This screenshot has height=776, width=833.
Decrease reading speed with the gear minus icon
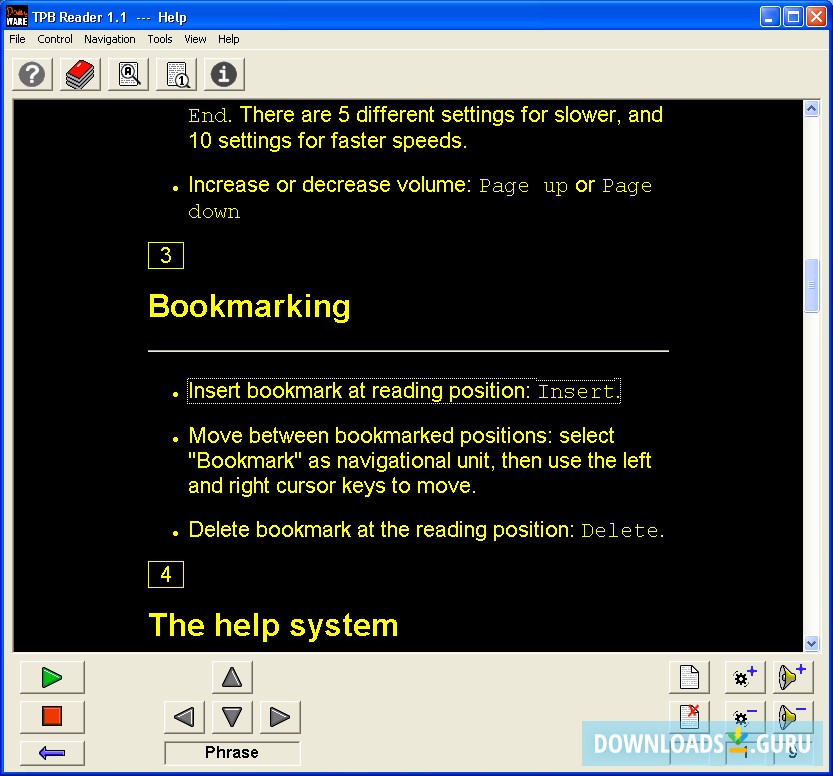(x=744, y=717)
